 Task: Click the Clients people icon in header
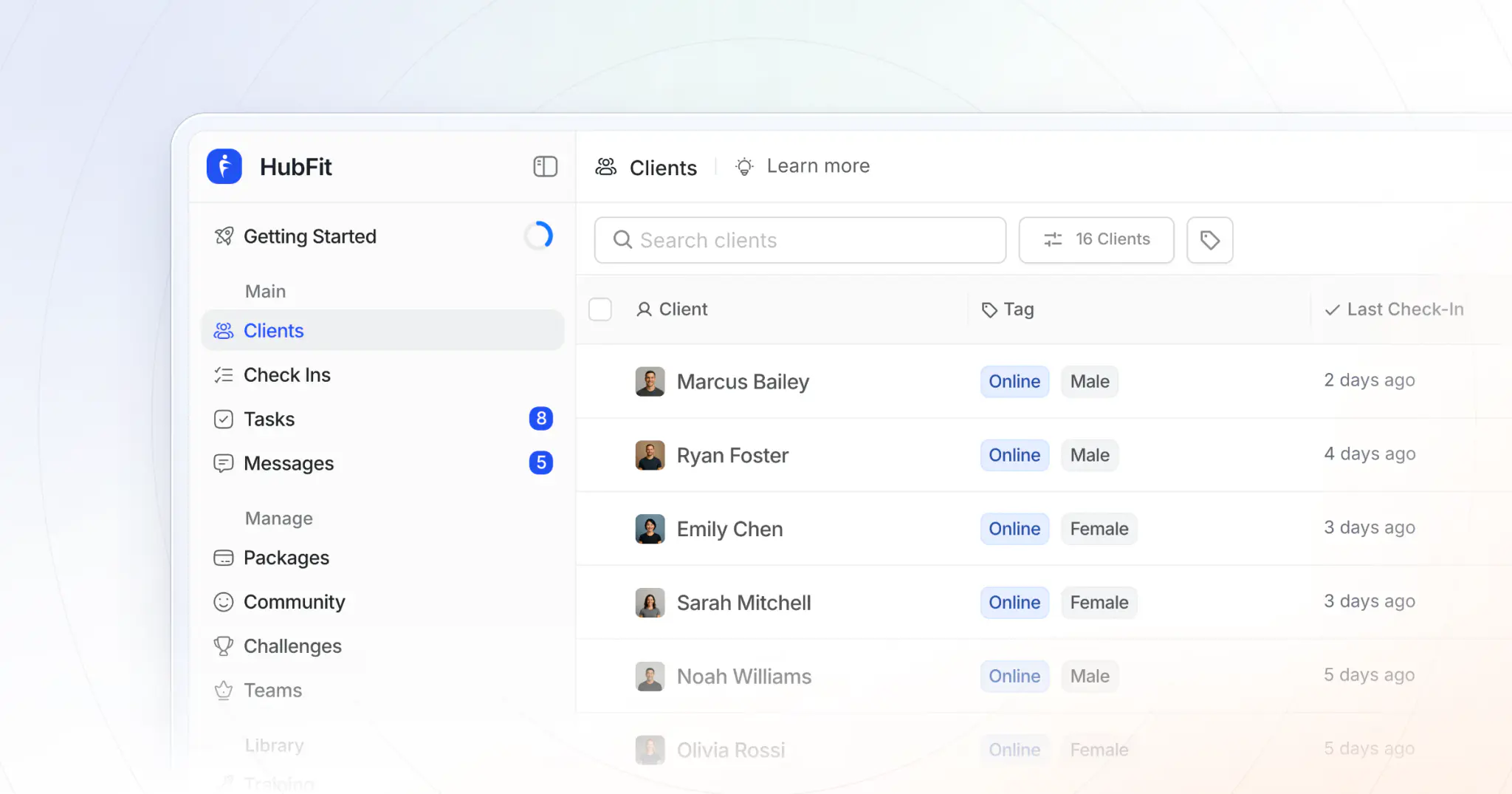click(606, 167)
